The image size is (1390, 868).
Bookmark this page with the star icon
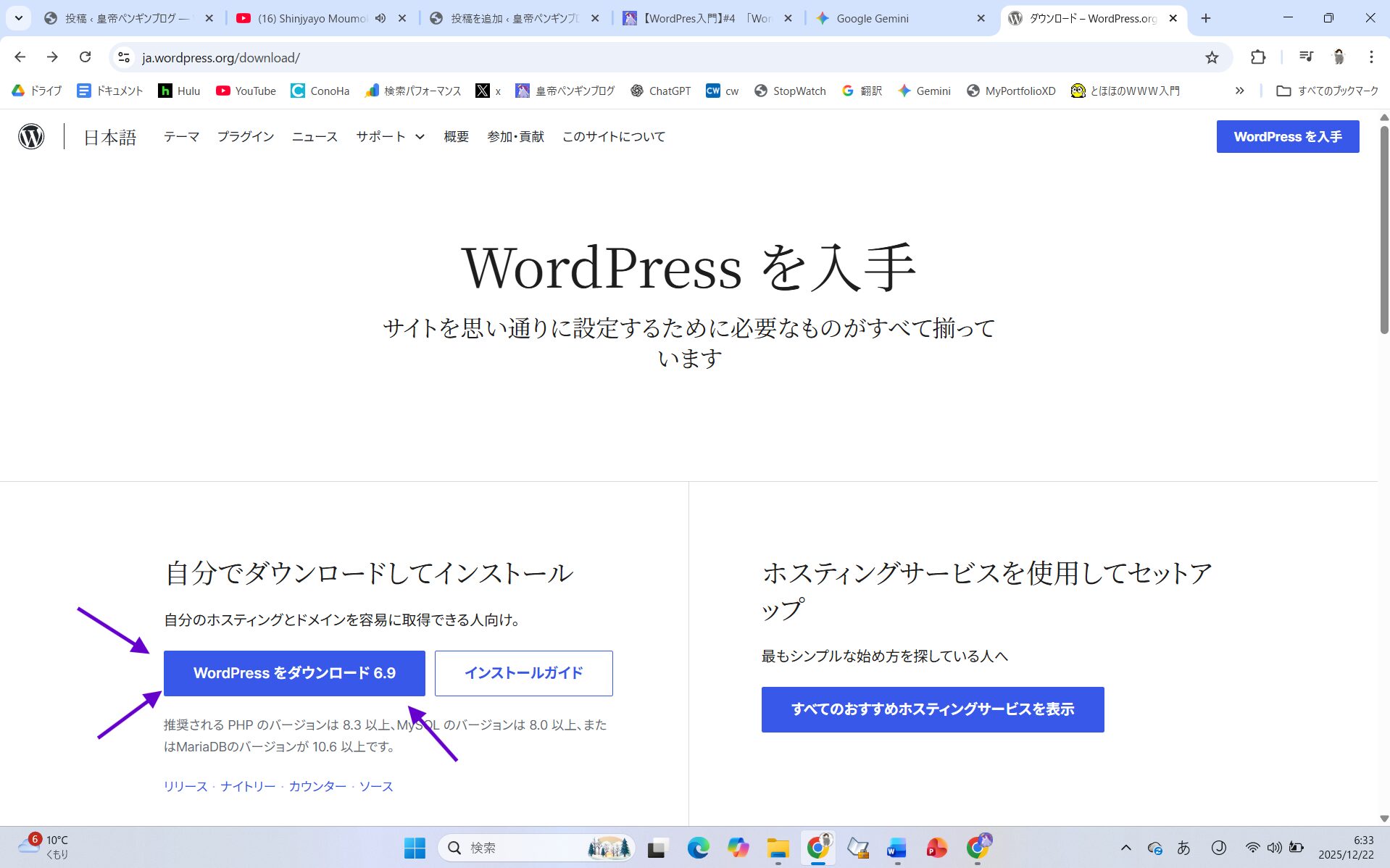click(1212, 57)
